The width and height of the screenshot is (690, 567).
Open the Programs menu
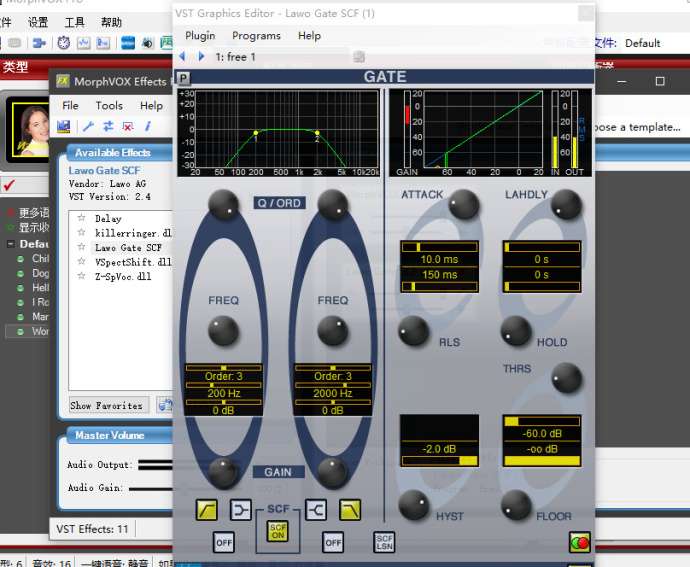coord(256,36)
